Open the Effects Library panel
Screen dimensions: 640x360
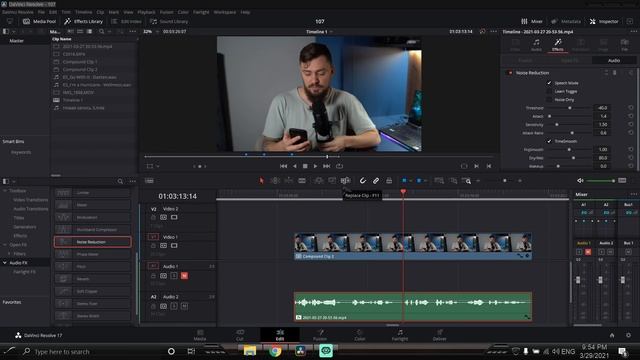click(83, 21)
